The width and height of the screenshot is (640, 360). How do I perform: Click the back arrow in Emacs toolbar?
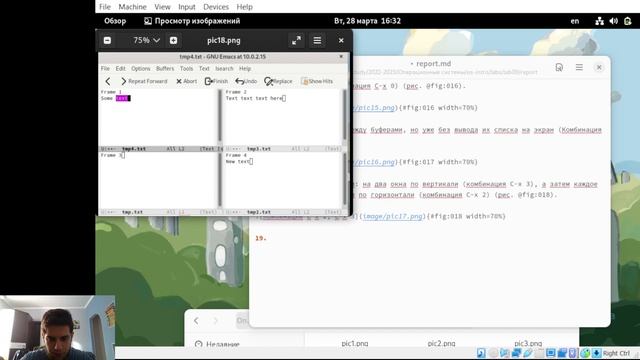108,81
